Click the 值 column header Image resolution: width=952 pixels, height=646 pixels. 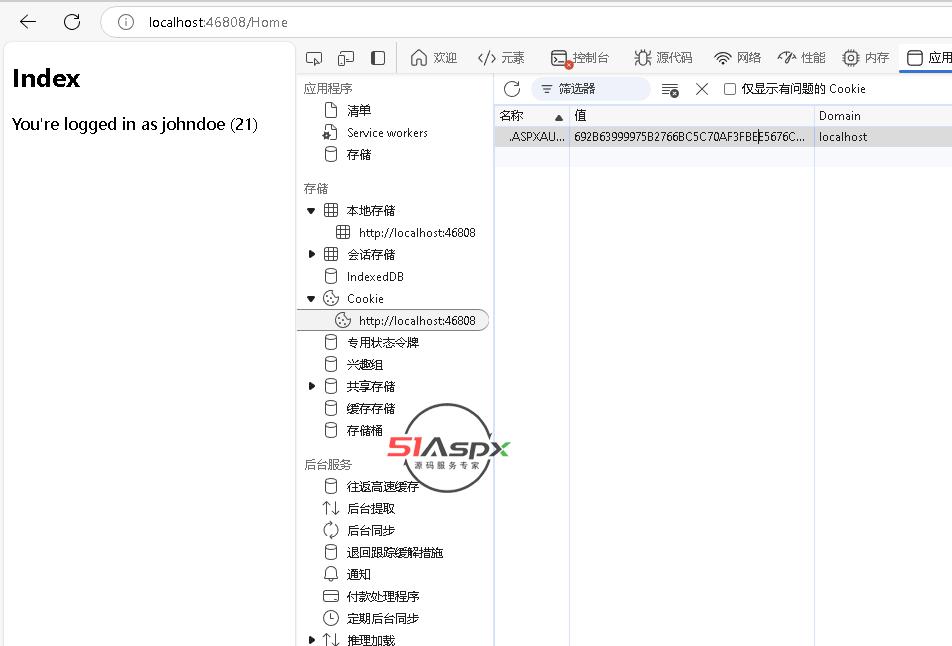692,115
